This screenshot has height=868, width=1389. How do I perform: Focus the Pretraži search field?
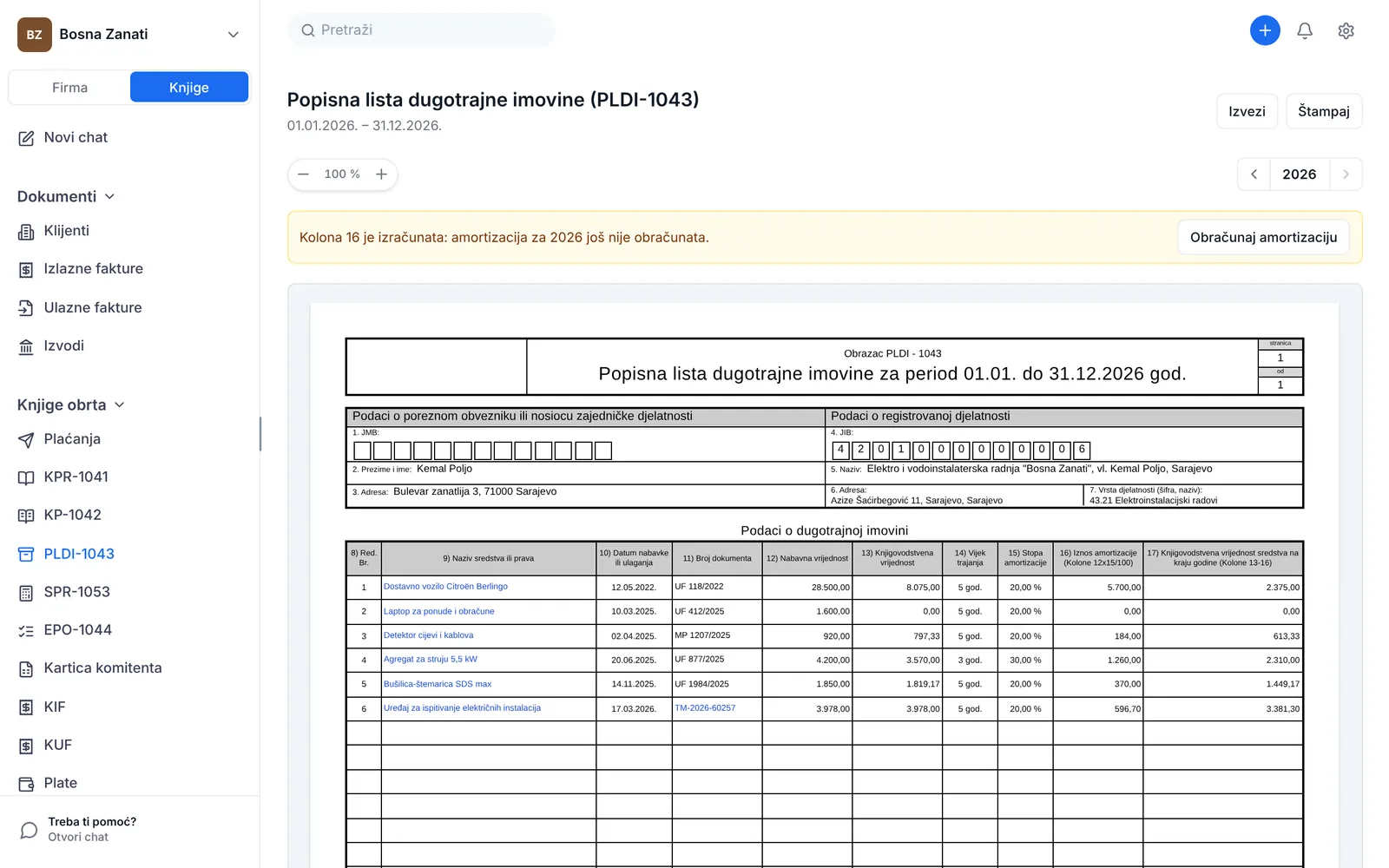tap(422, 30)
